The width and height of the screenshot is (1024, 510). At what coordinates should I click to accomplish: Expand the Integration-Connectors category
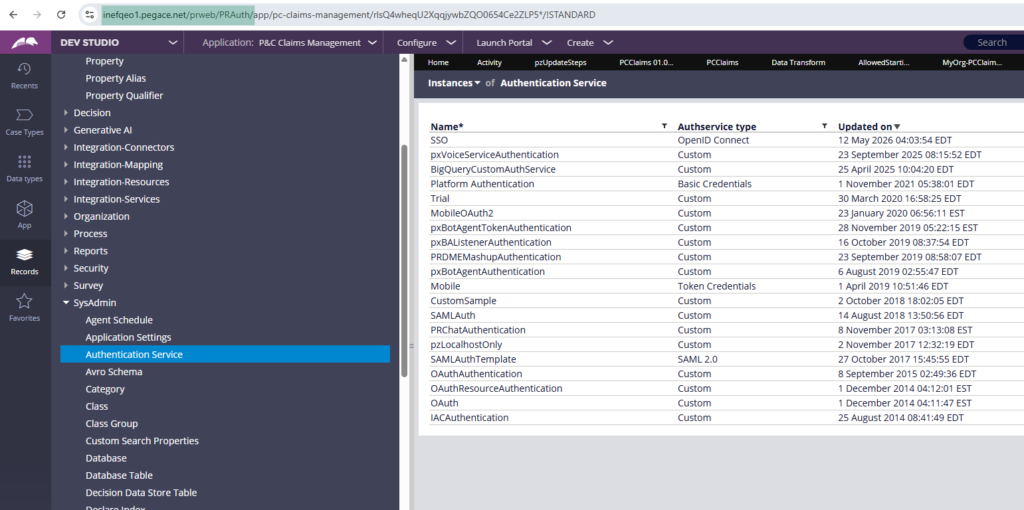coord(66,148)
